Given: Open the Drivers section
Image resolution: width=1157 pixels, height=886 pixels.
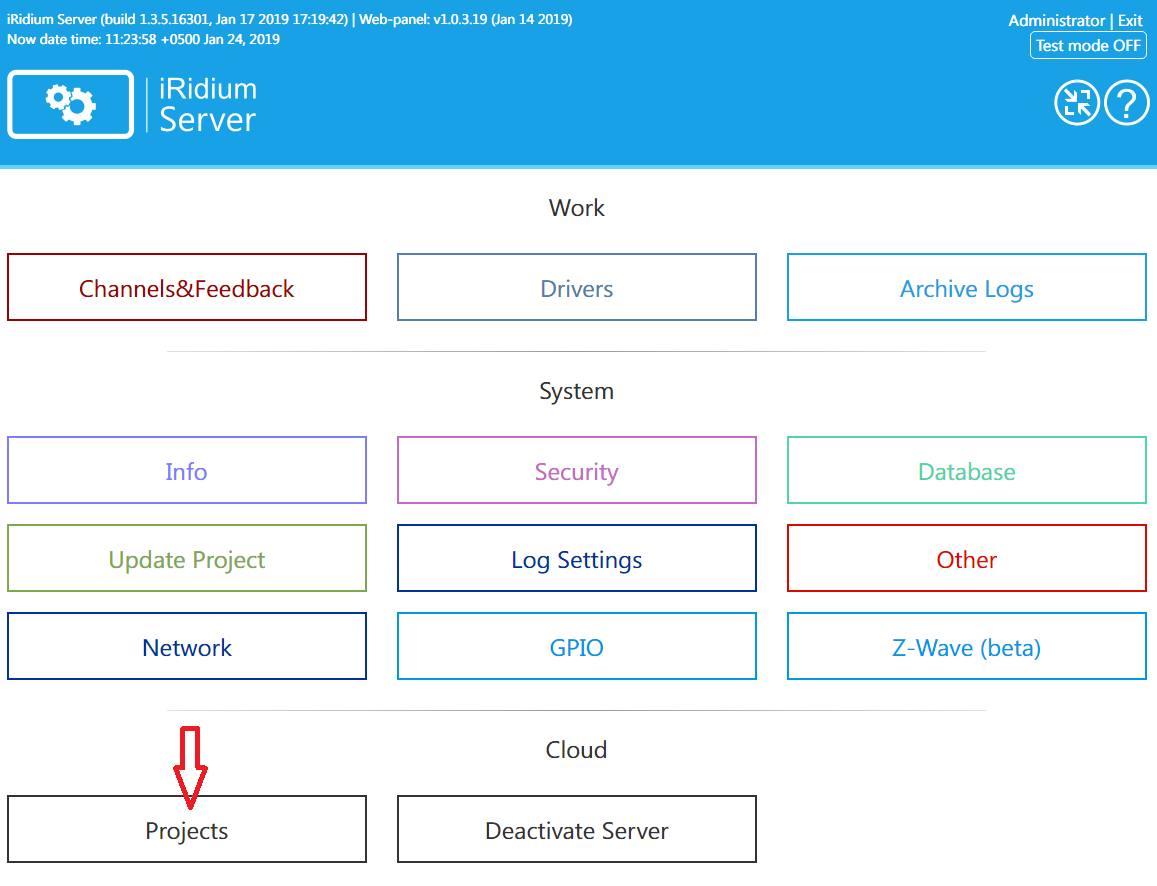Looking at the screenshot, I should [576, 287].
